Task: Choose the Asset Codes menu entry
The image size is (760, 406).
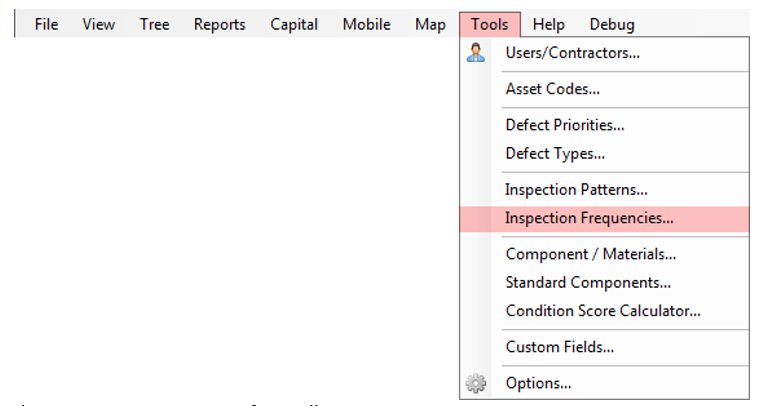Action: [x=552, y=89]
